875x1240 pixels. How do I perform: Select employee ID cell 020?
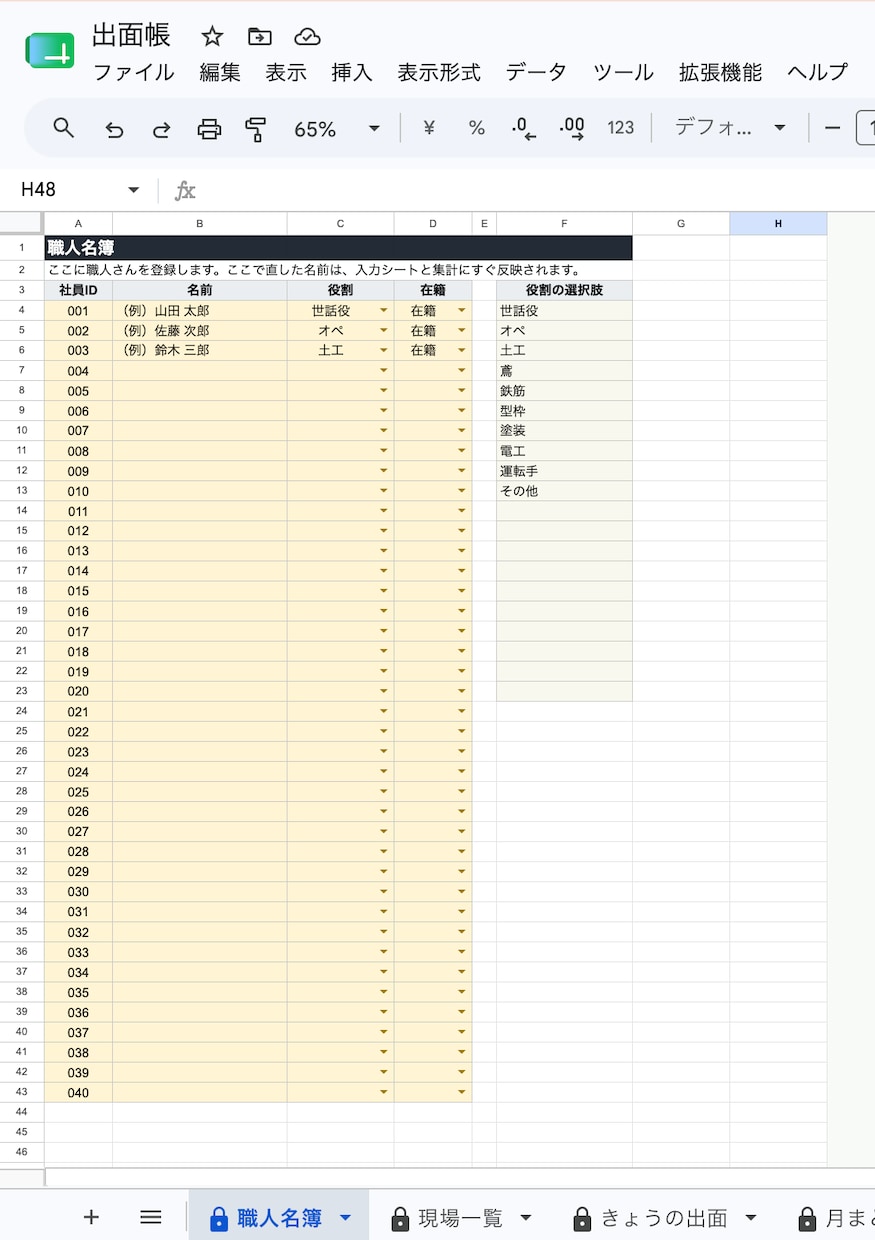pos(78,691)
